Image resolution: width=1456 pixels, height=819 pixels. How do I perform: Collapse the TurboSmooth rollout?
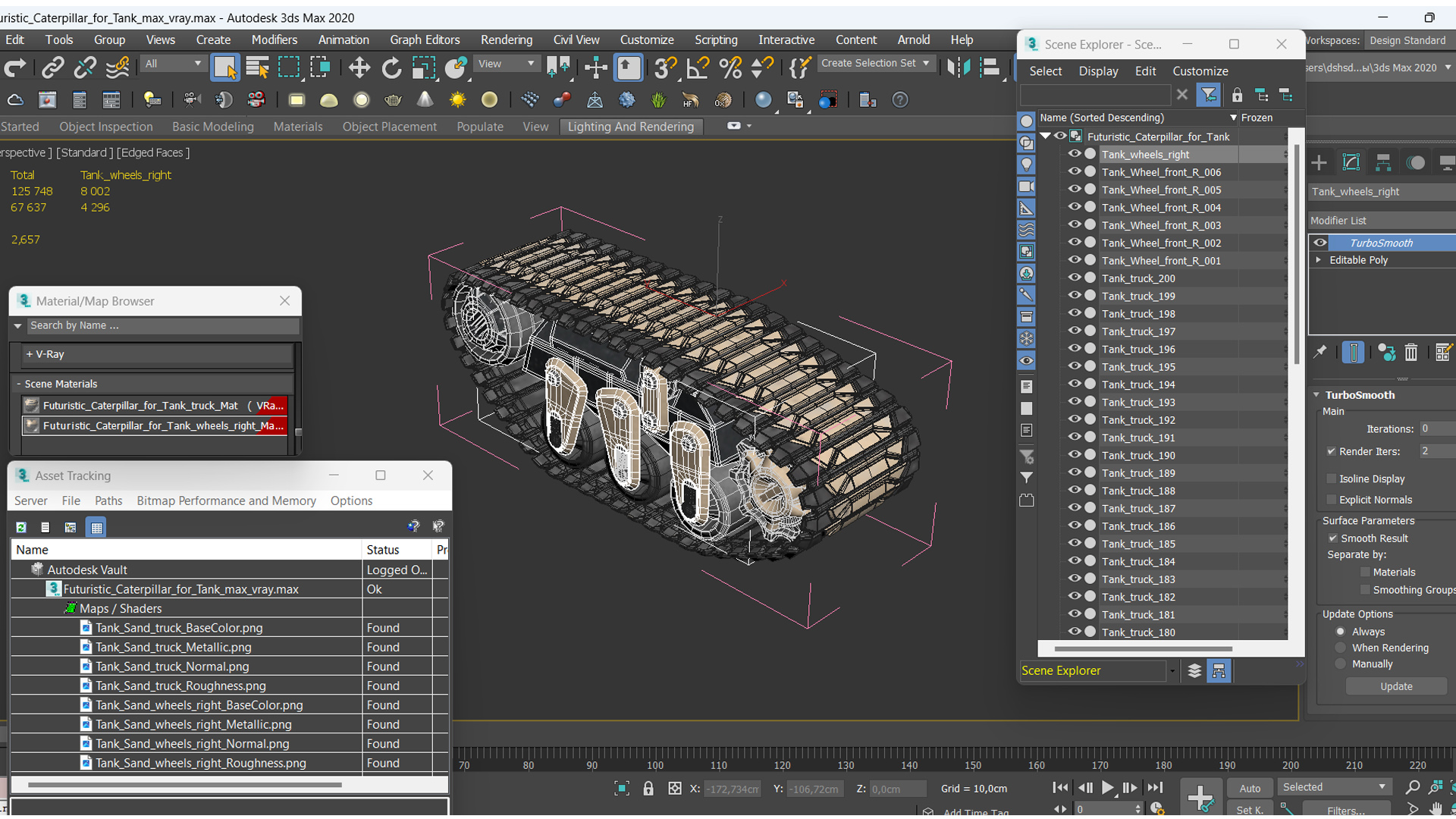[x=1317, y=395]
